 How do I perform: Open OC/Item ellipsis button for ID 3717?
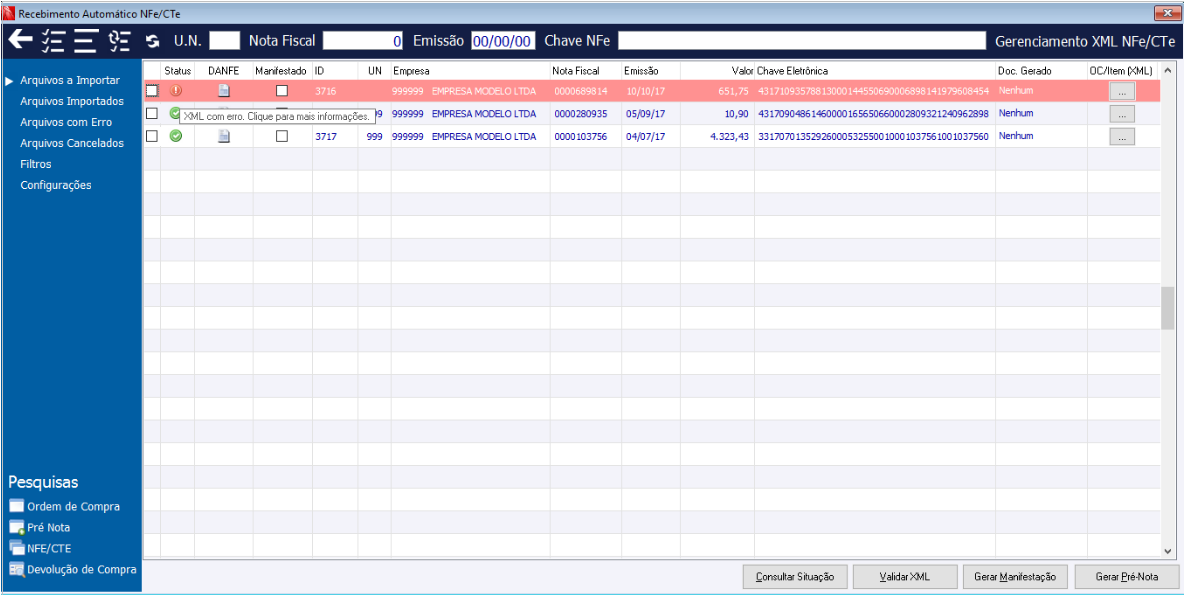tap(1122, 136)
